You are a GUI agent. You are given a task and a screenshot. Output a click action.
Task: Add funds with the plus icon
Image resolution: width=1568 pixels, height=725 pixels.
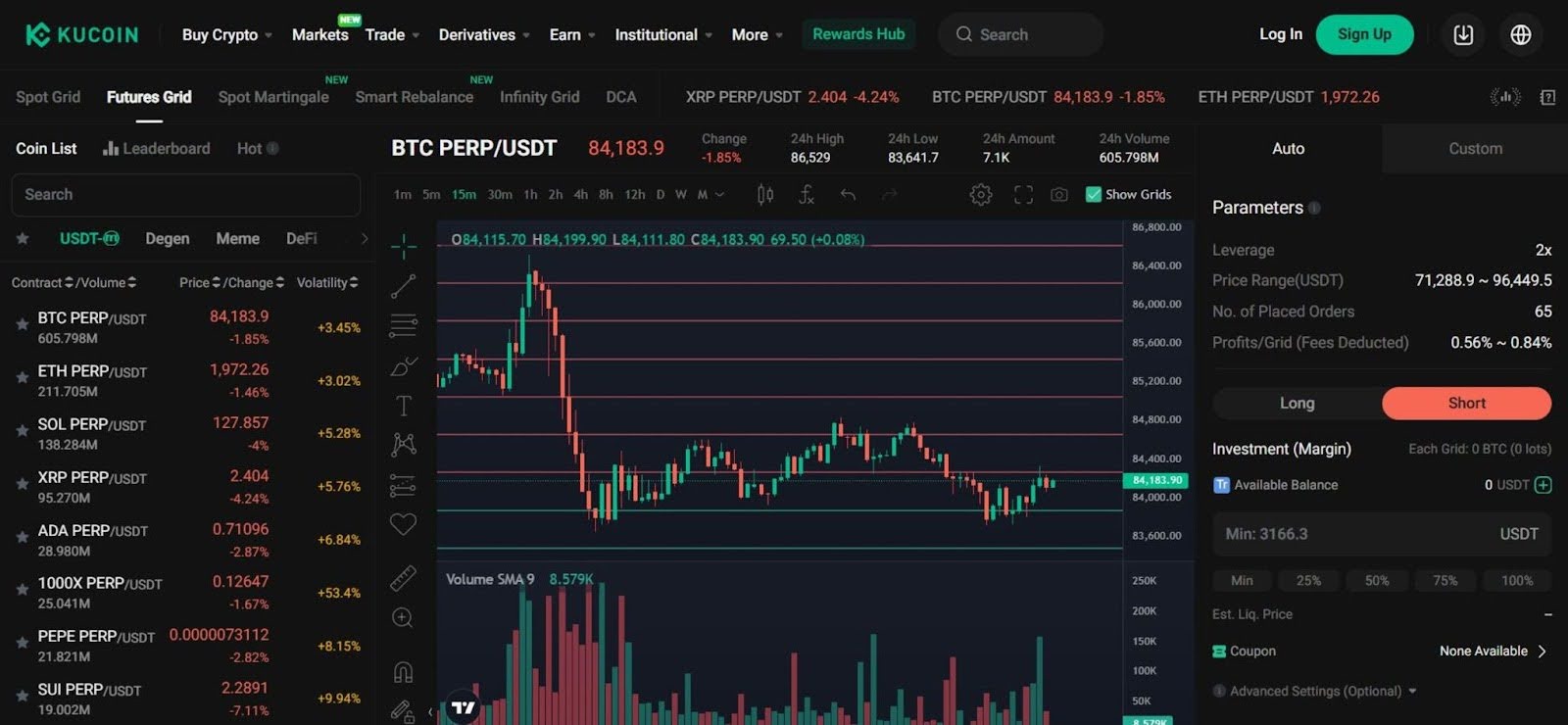[1543, 485]
